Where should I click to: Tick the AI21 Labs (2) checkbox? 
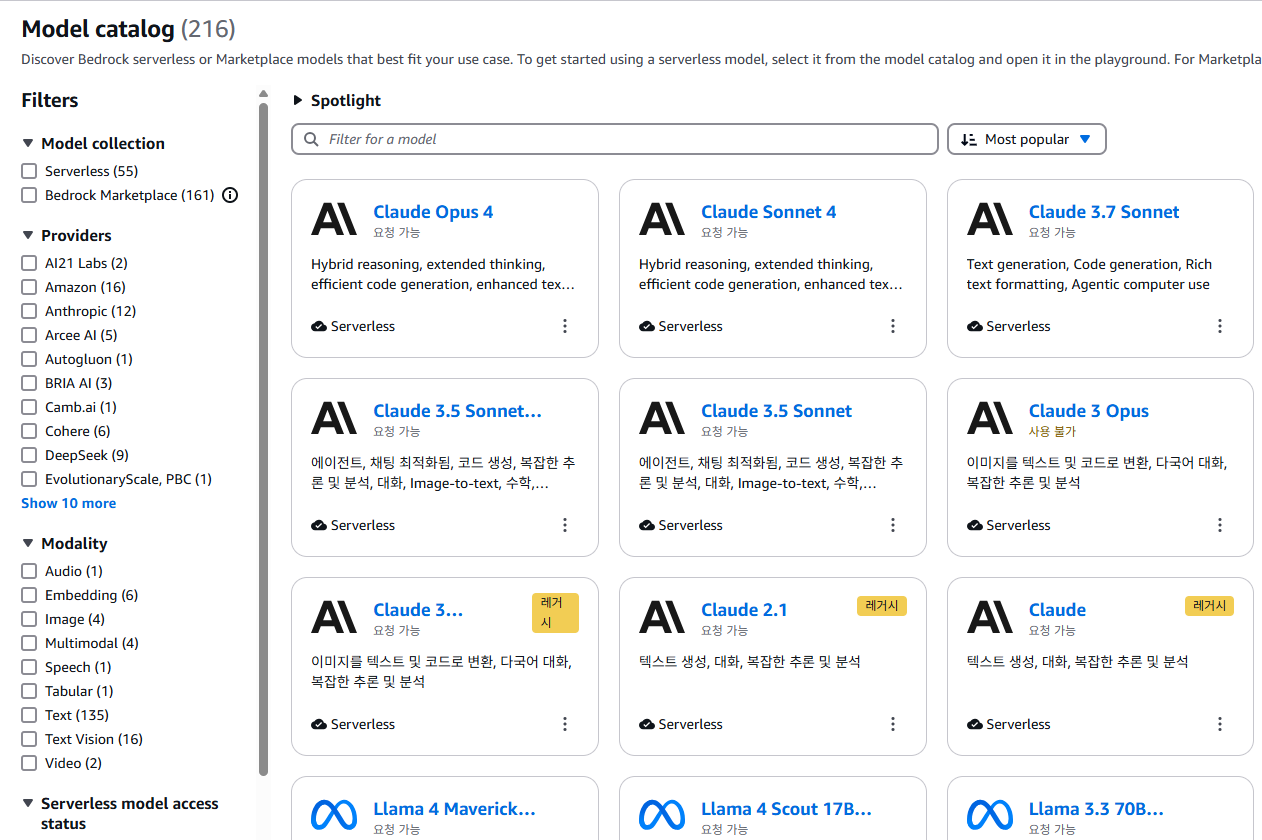click(29, 263)
